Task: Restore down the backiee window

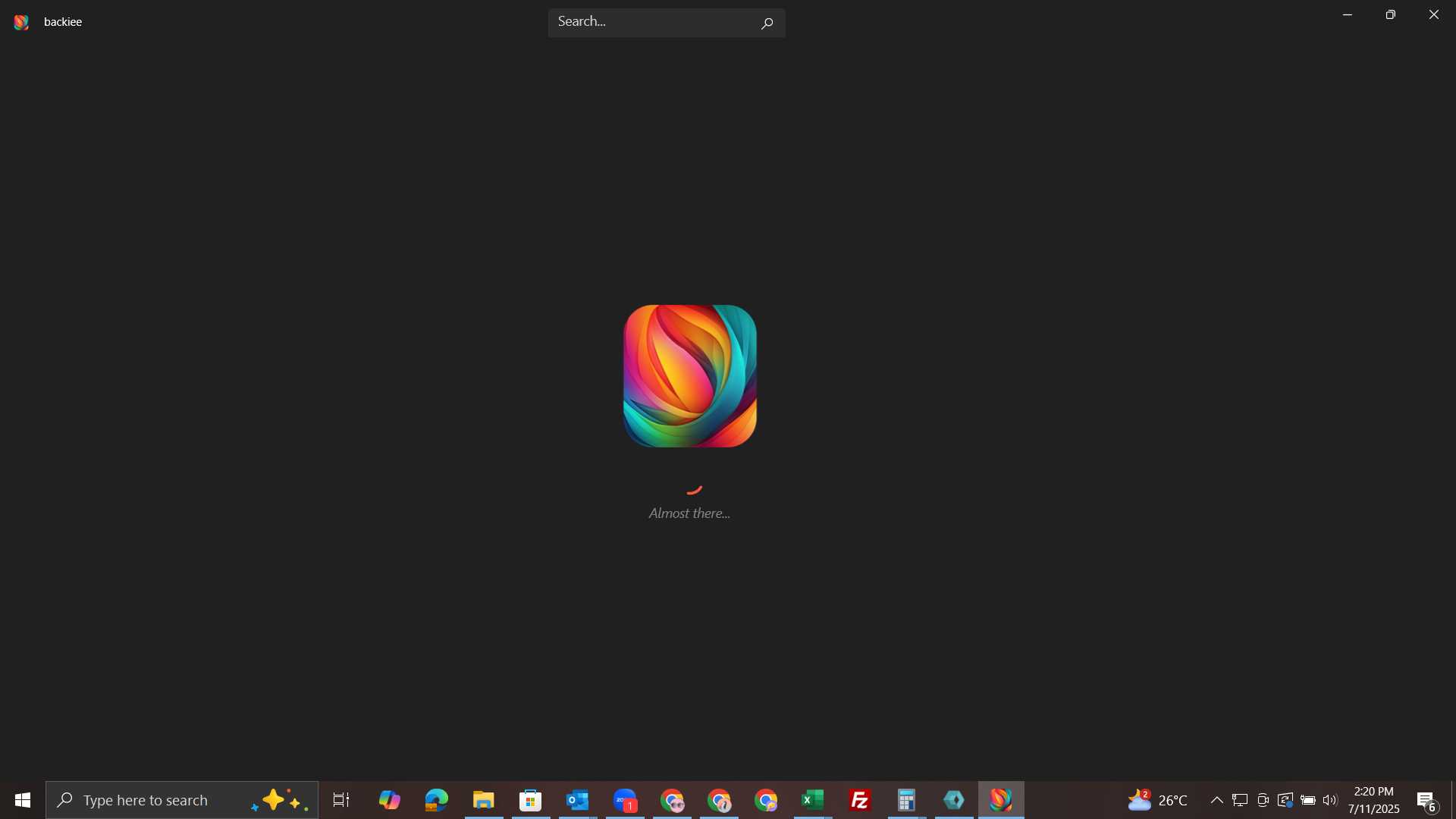Action: [x=1391, y=14]
